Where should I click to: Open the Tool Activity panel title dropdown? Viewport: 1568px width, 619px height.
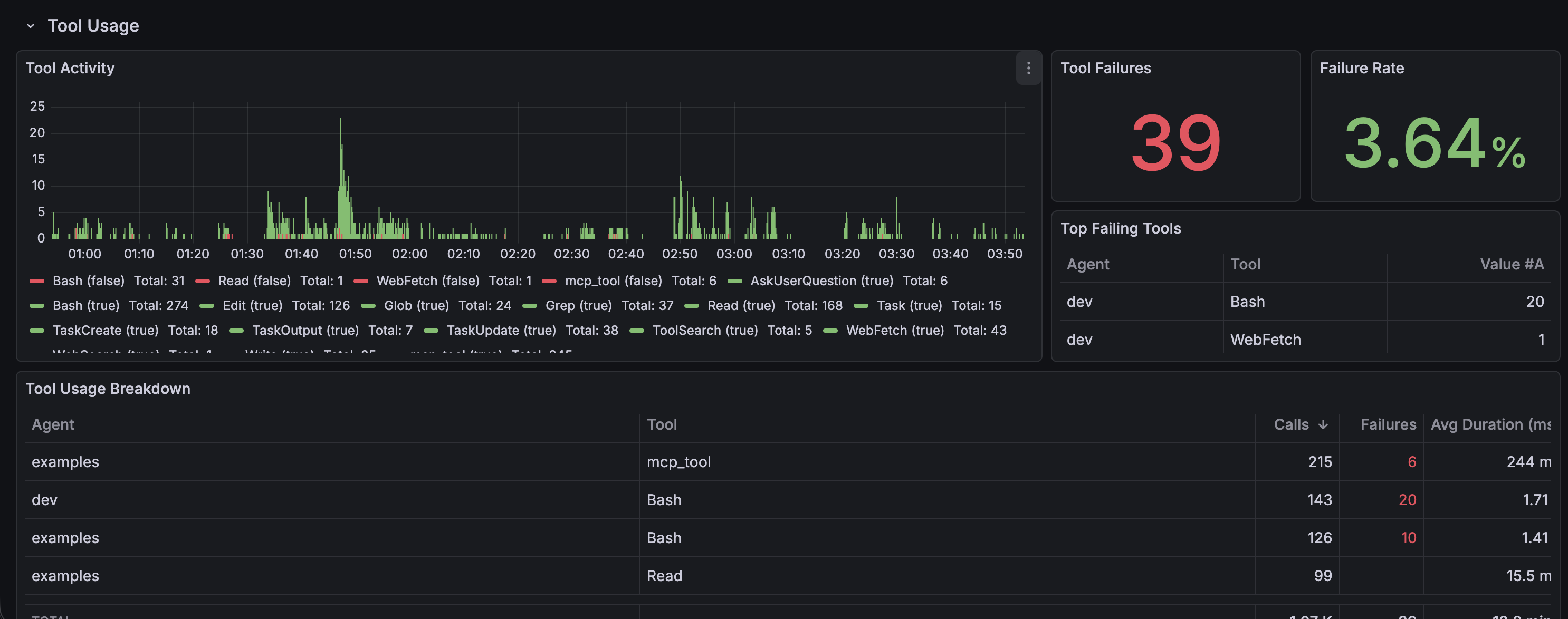[70, 67]
